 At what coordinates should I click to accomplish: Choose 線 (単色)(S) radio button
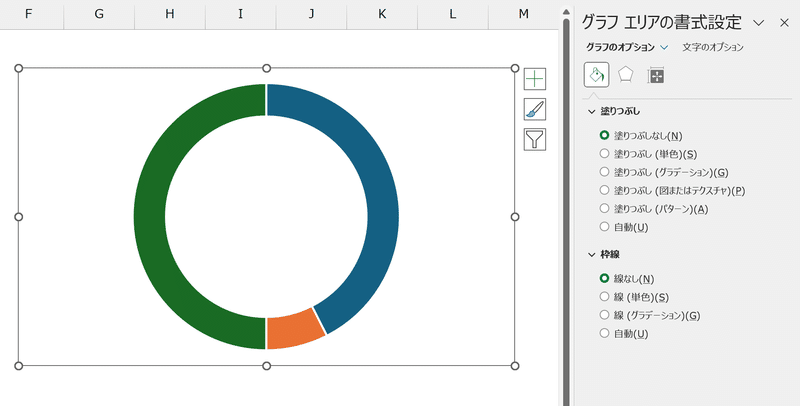pos(605,296)
